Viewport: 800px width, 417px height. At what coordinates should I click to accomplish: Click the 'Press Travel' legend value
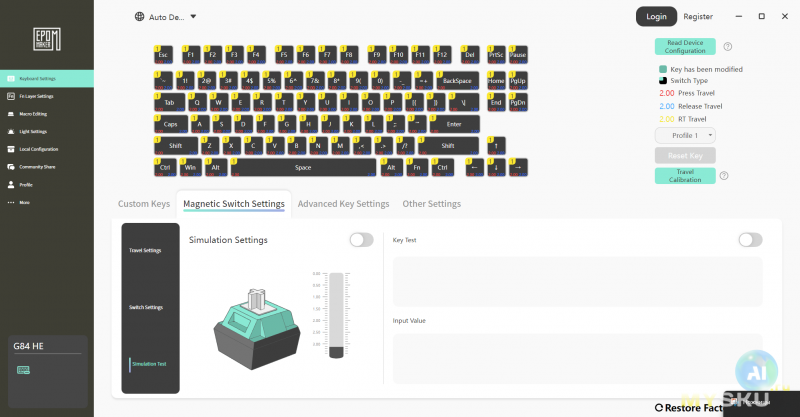(687, 93)
